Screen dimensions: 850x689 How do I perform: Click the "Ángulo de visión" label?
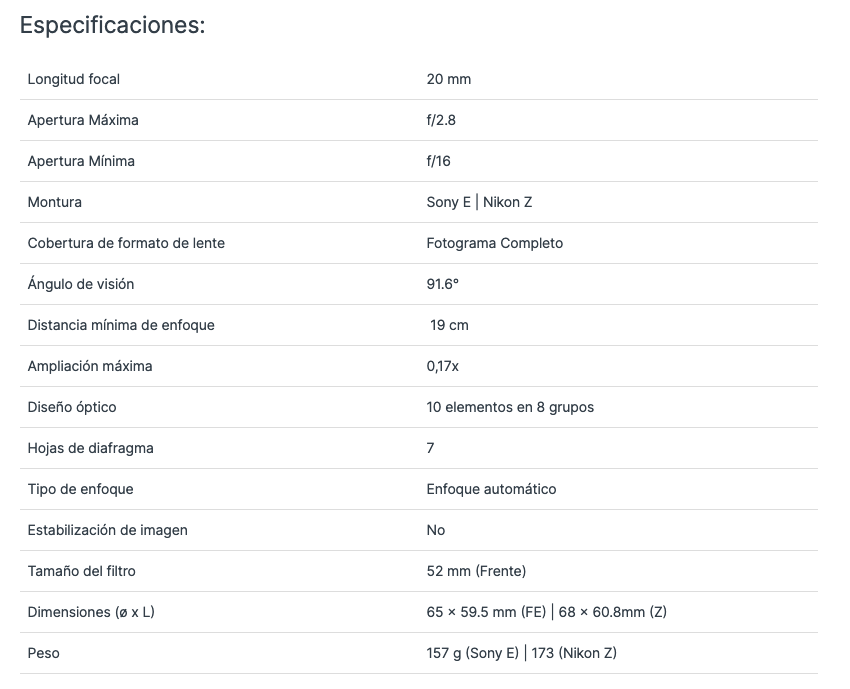click(x=81, y=284)
